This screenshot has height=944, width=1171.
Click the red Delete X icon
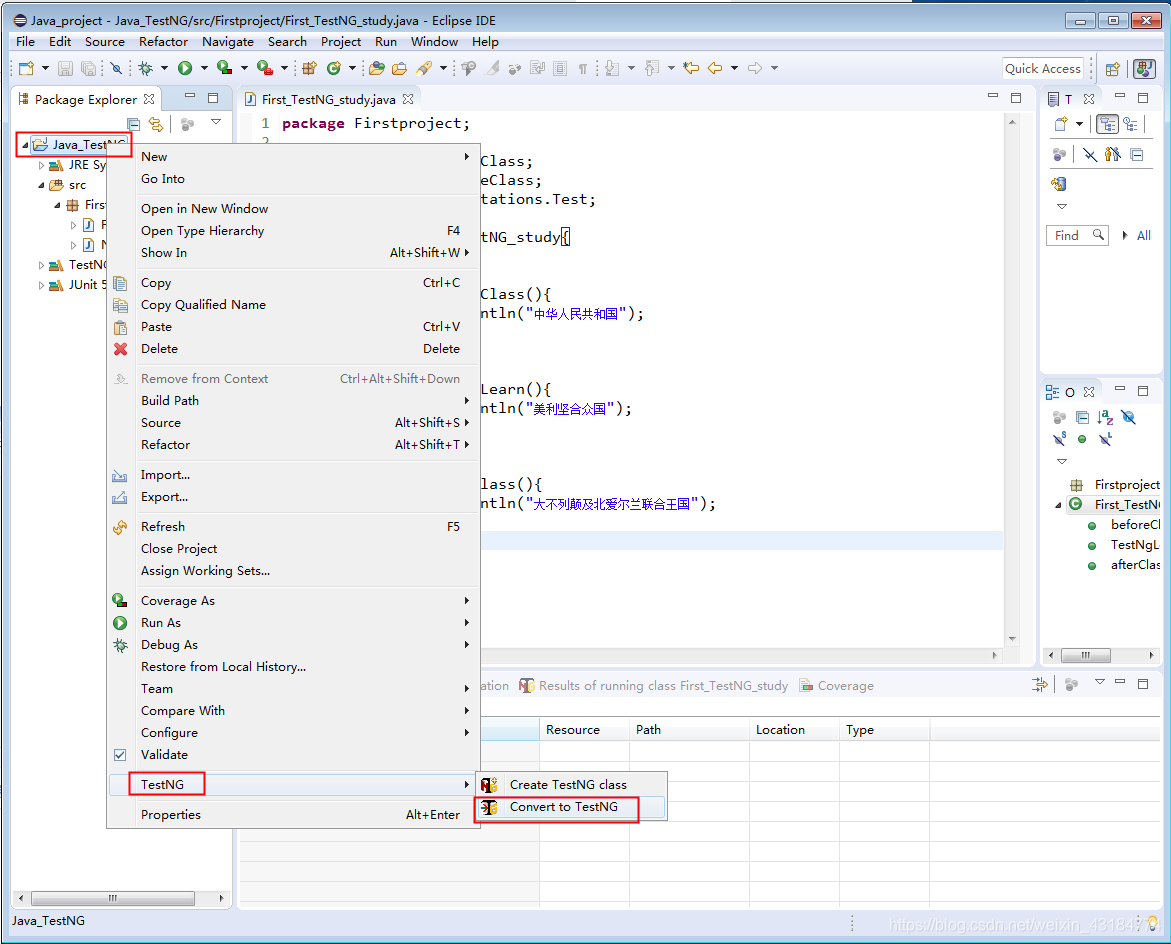tap(120, 349)
